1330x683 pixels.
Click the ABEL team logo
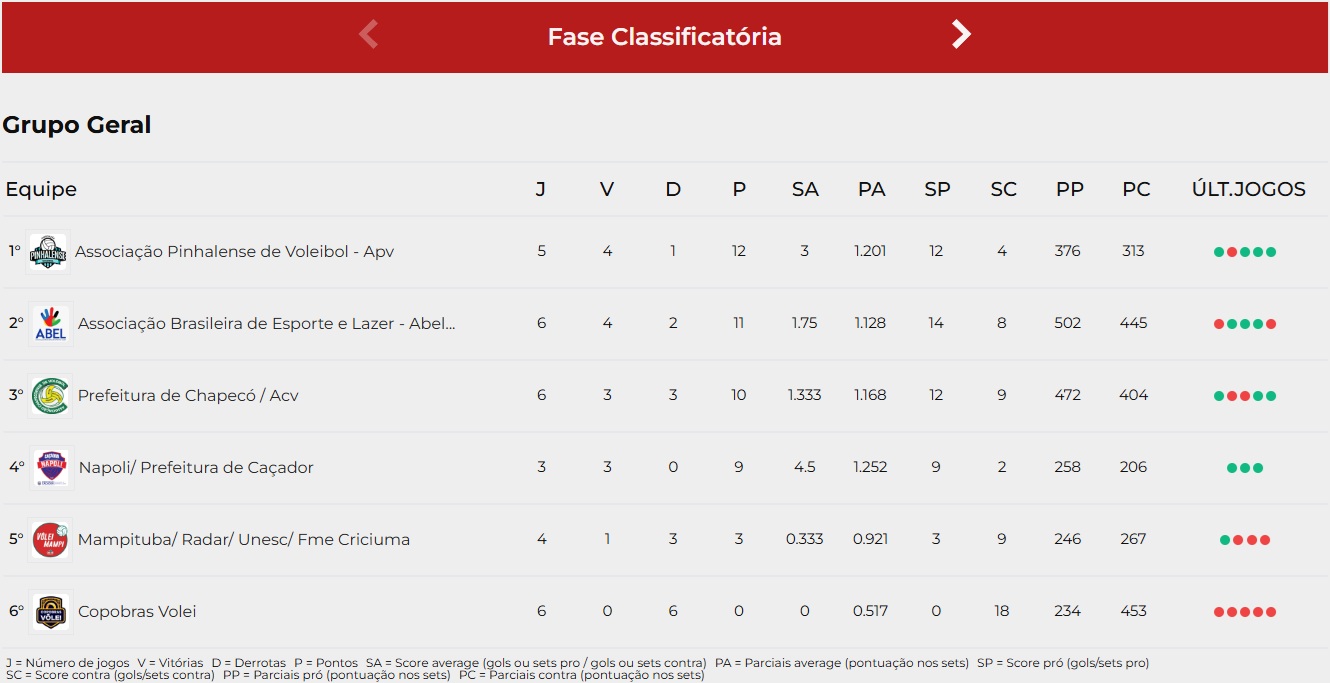click(50, 324)
